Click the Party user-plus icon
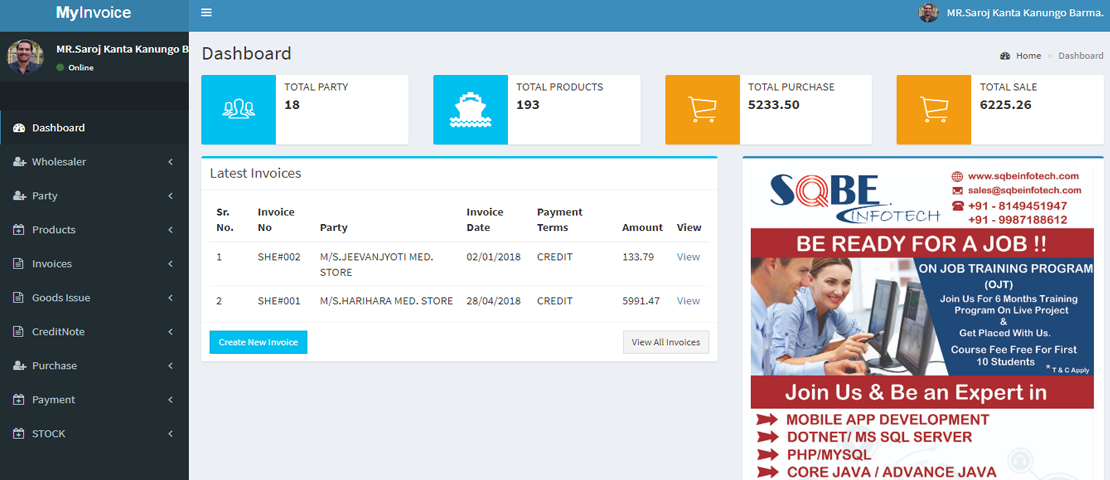This screenshot has height=480, width=1110. pyautogui.click(x=19, y=196)
